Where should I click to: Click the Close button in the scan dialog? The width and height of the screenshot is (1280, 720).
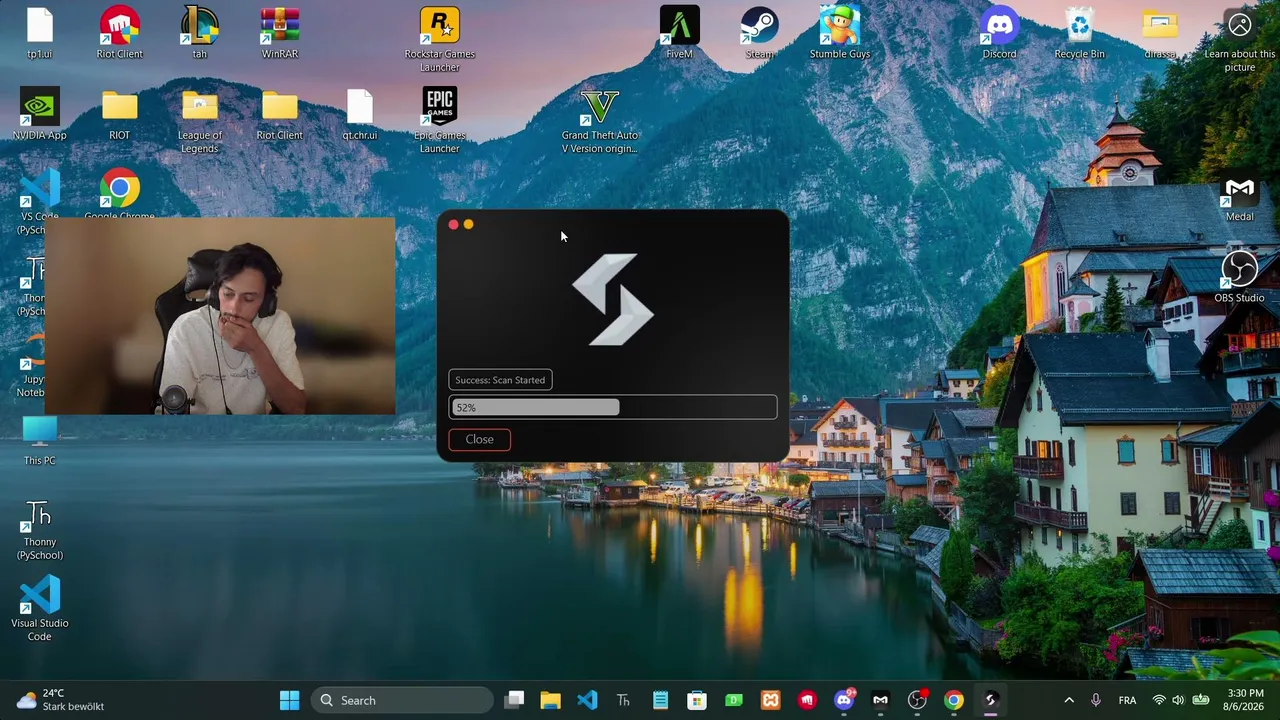click(479, 439)
